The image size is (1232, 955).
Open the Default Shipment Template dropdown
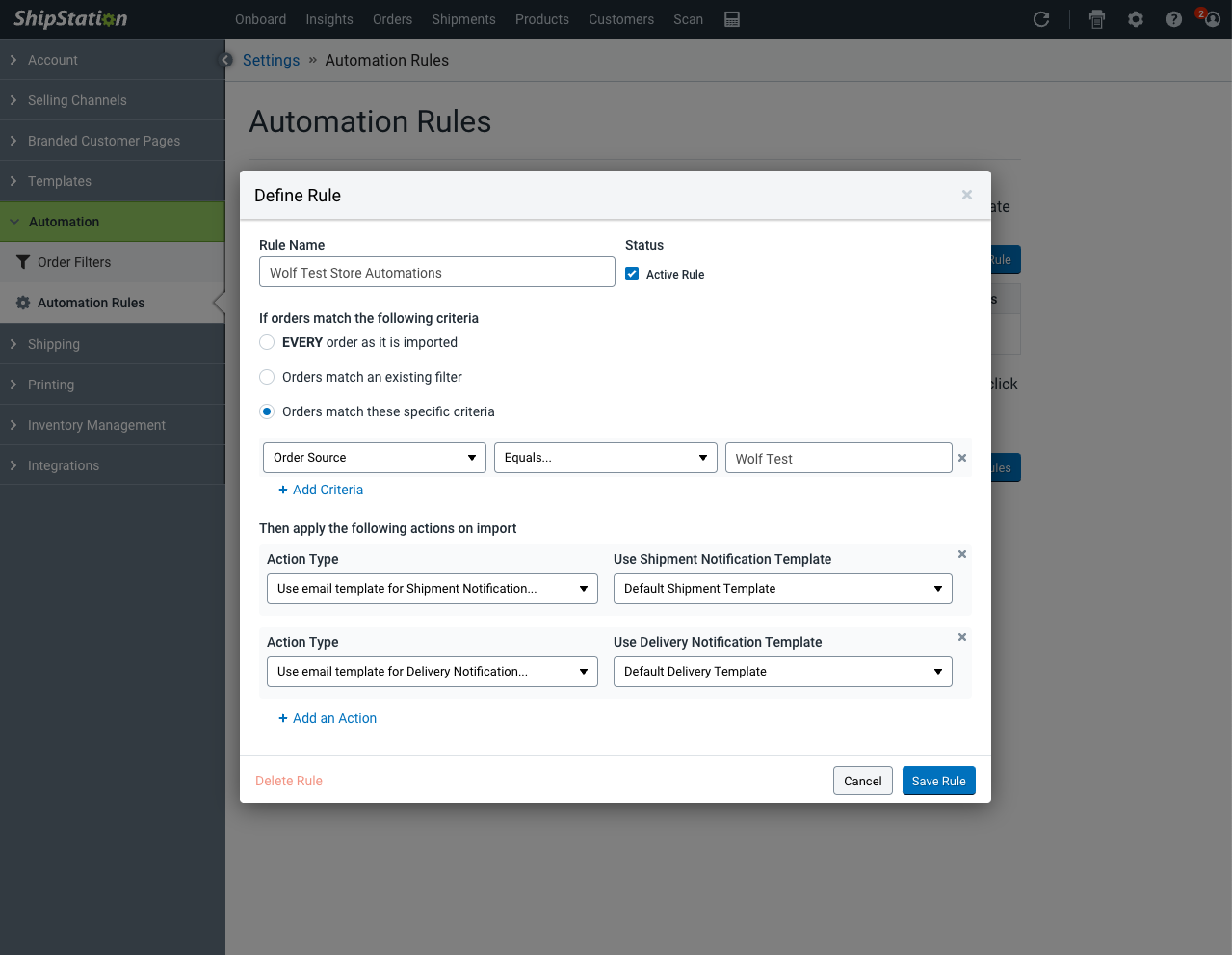[x=782, y=588]
